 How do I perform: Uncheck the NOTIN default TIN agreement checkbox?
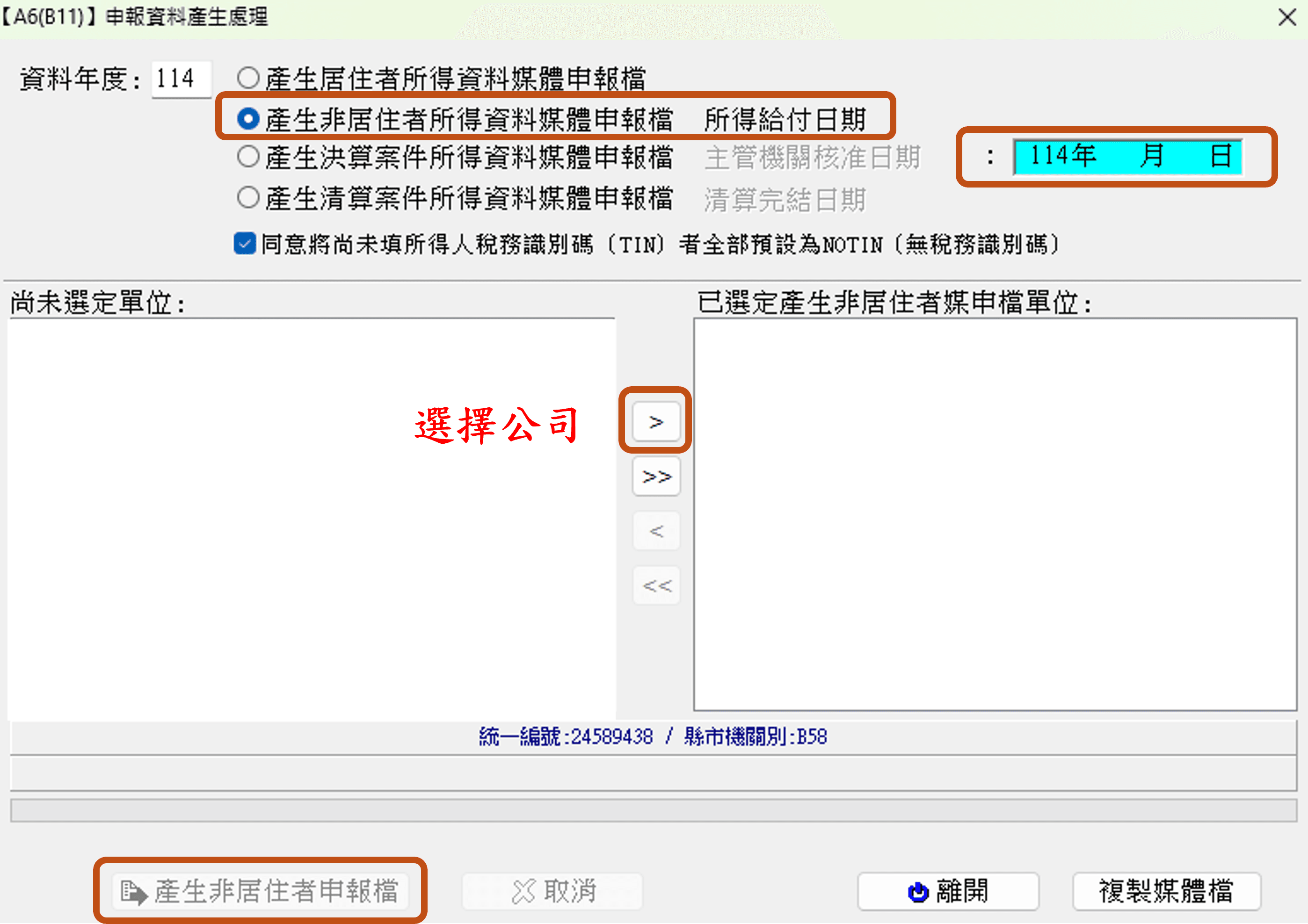pyautogui.click(x=245, y=244)
